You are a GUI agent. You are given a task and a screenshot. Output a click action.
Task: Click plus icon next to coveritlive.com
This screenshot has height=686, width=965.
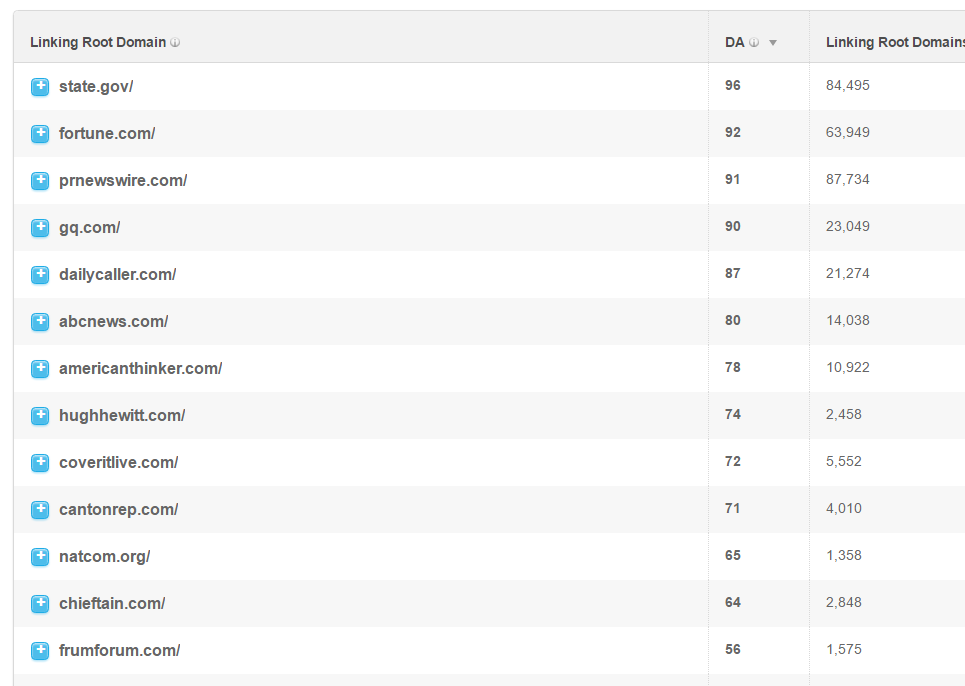(40, 463)
